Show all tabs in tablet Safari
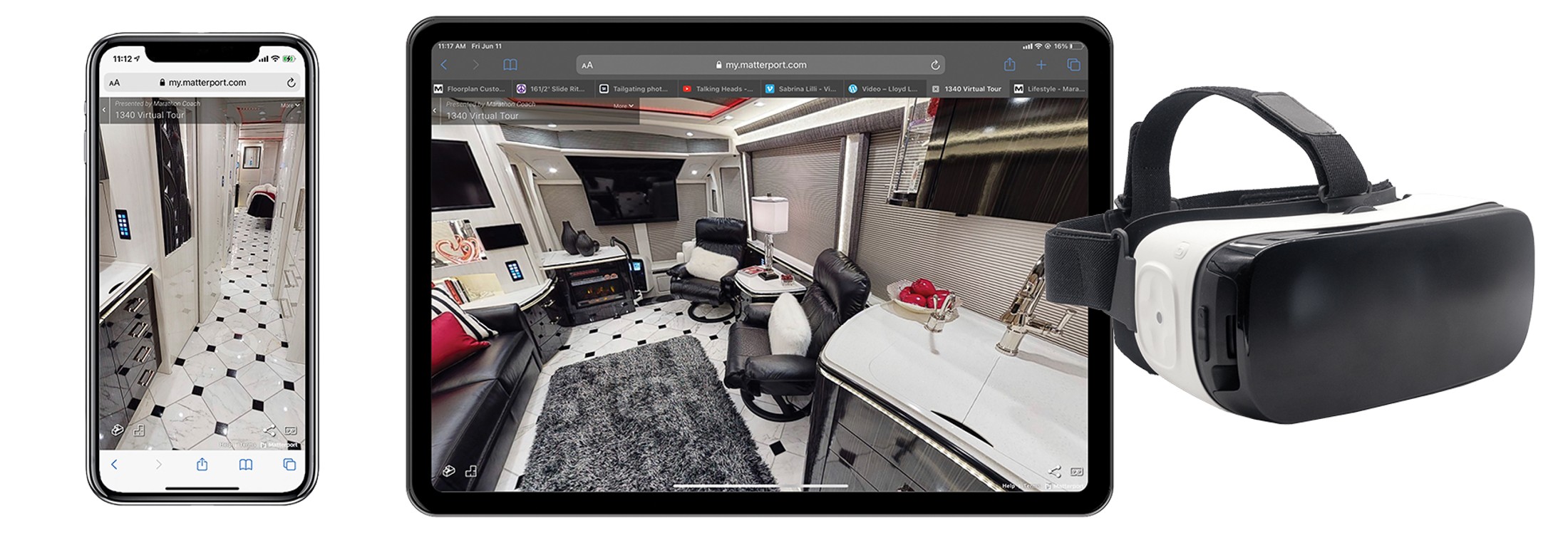Screen dimensions: 1568x533 1073,65
